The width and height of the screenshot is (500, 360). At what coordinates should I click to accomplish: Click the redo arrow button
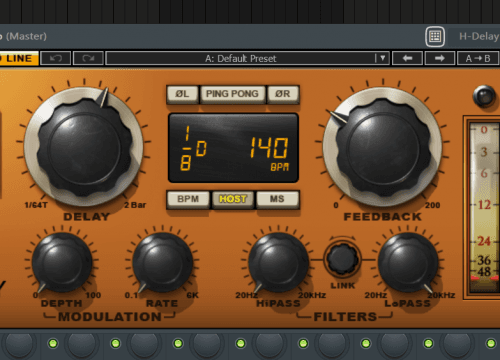[88, 58]
